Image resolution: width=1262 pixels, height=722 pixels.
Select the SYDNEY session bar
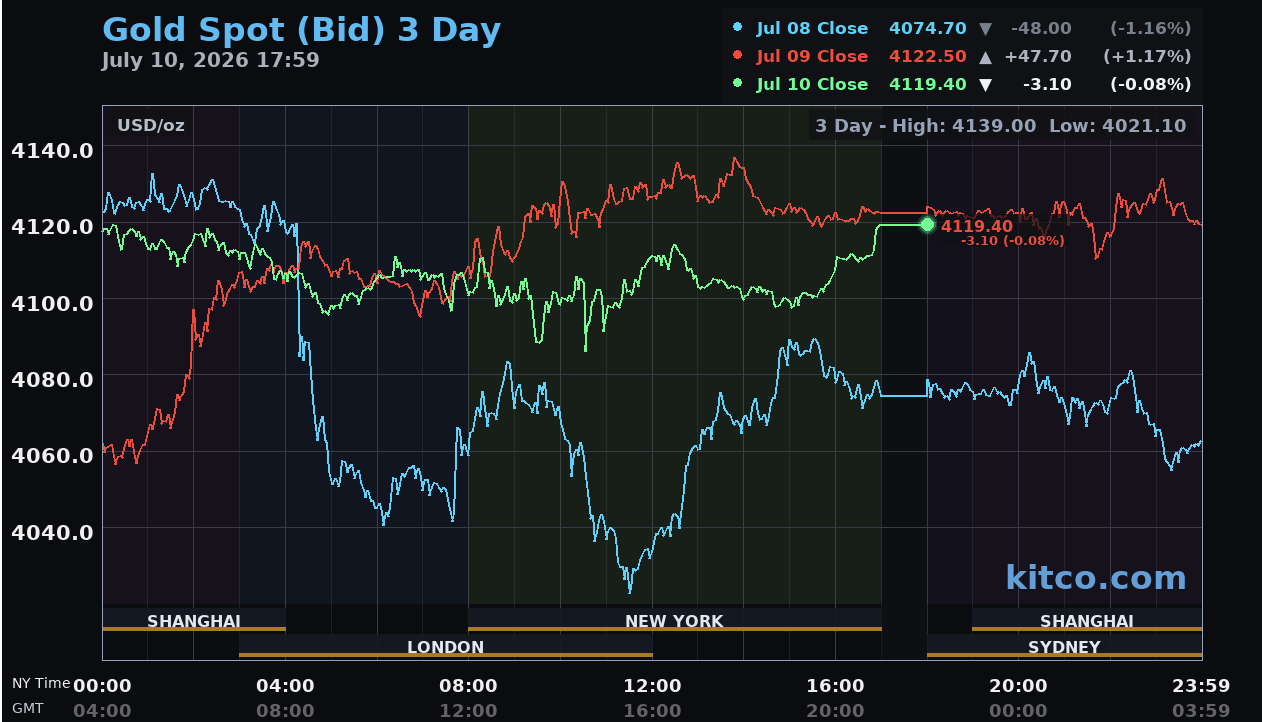1064,646
